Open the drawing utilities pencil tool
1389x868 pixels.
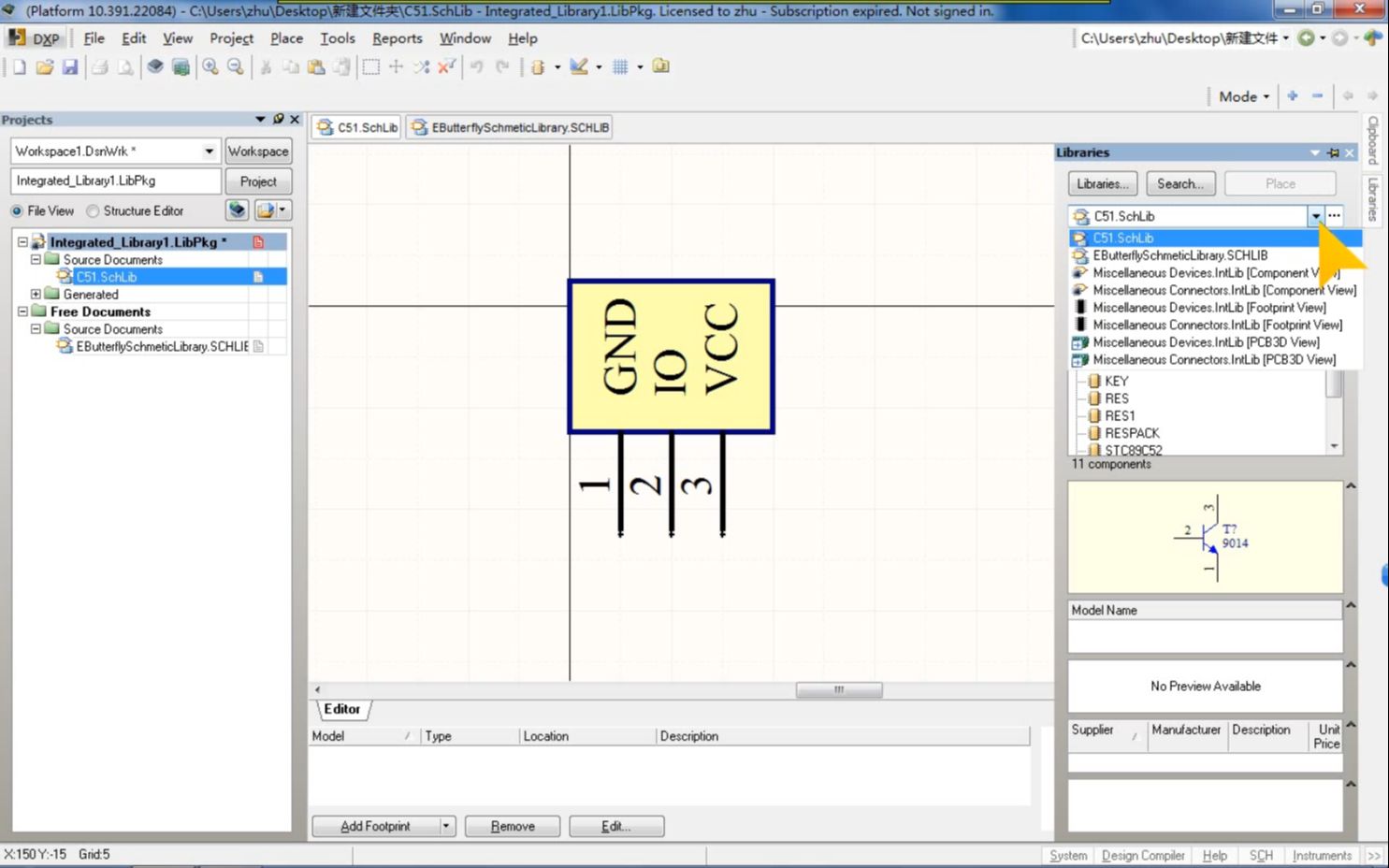[x=579, y=67]
